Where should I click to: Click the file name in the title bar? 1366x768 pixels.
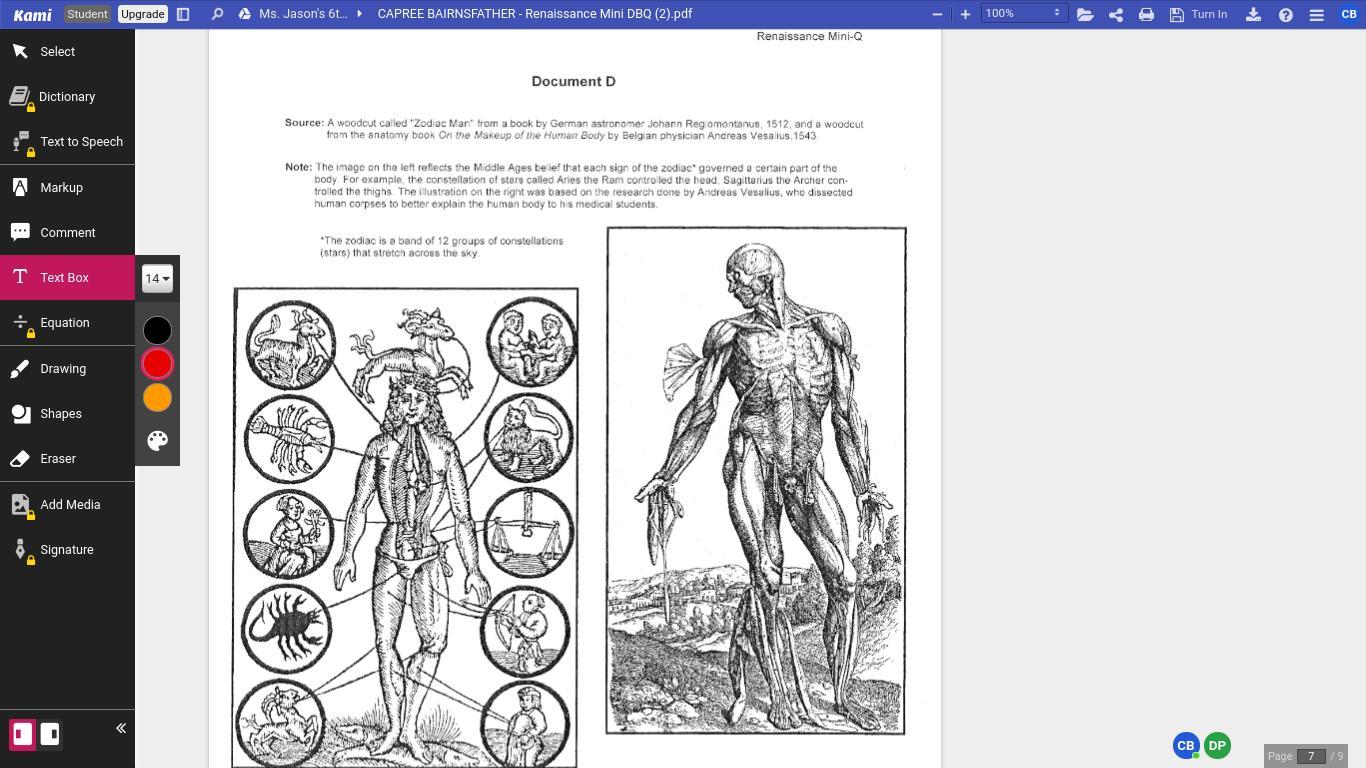pos(535,14)
